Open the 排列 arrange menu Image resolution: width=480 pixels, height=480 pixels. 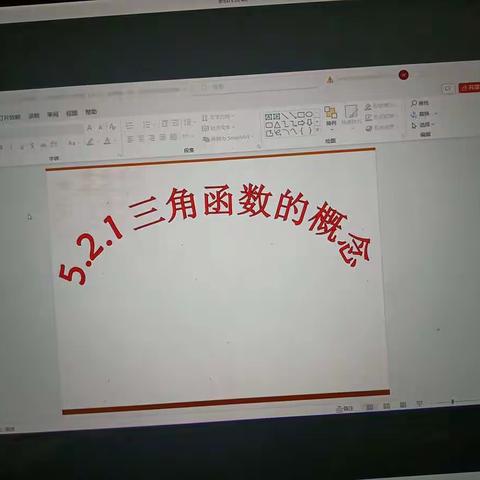click(331, 117)
